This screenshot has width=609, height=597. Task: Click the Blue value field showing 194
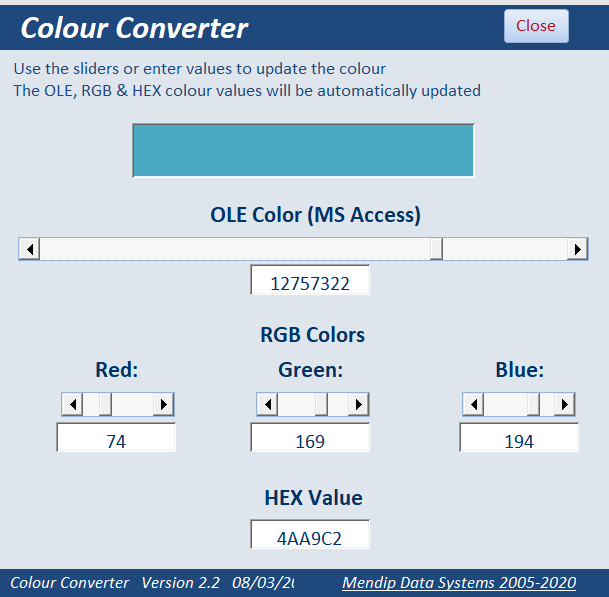(519, 440)
